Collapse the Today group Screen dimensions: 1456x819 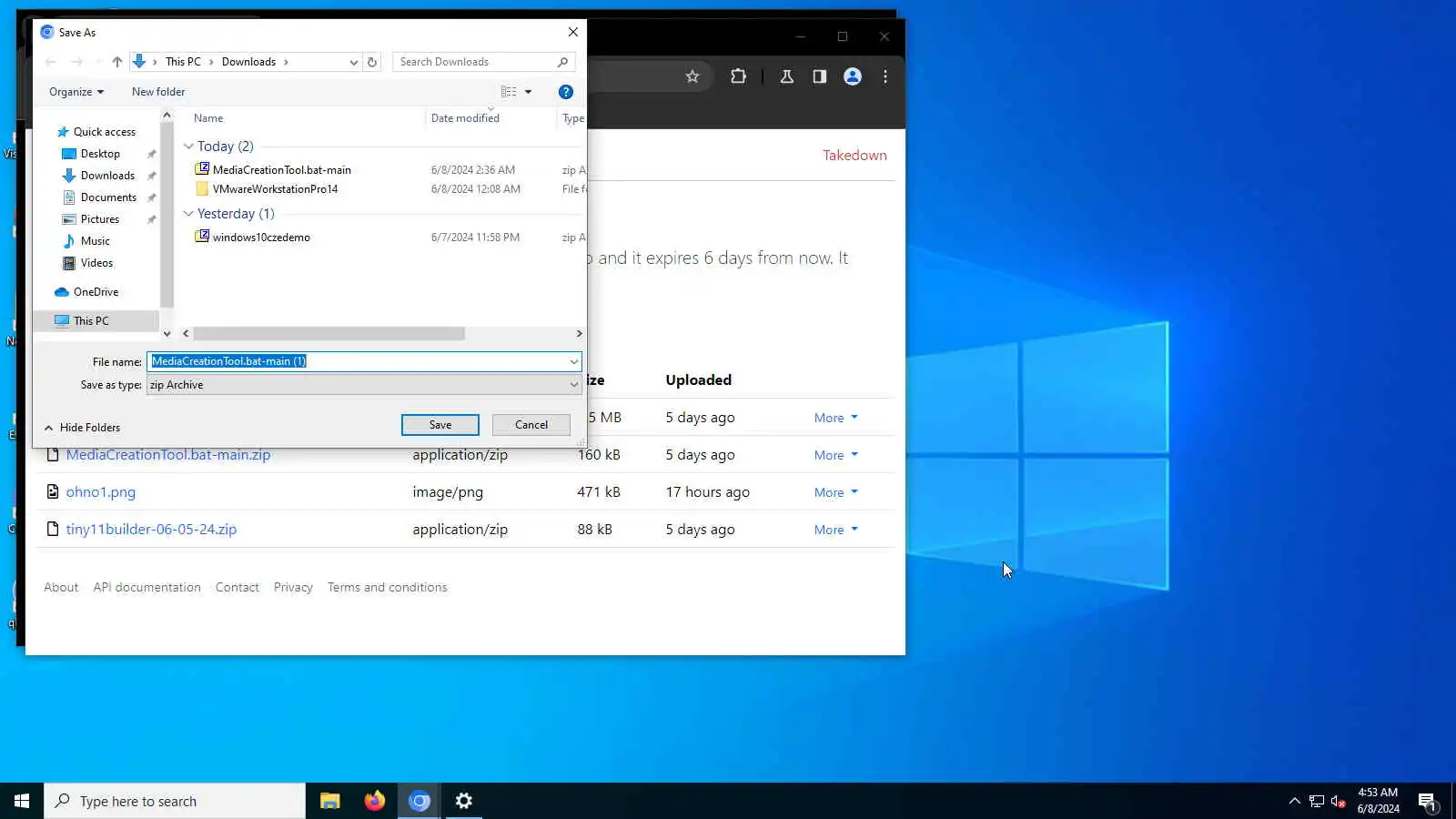point(188,147)
